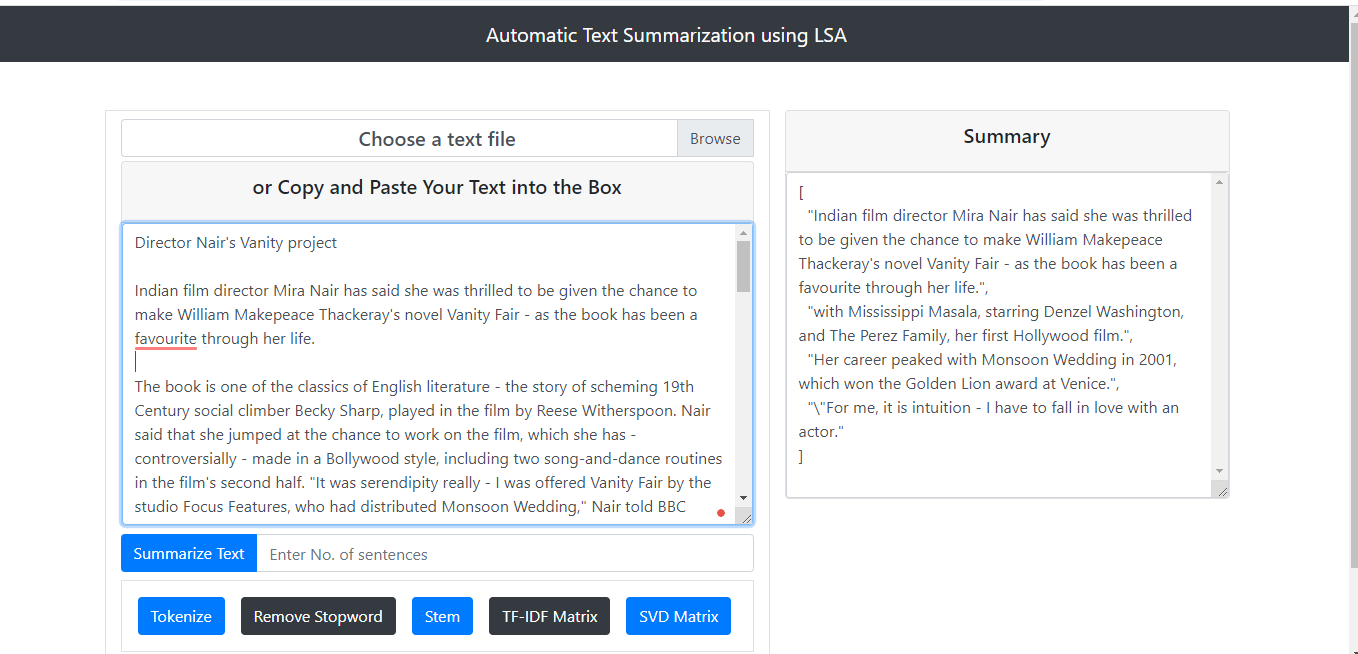This screenshot has height=654, width=1358.
Task: Click the Remove Stopword button
Action: pyautogui.click(x=318, y=617)
